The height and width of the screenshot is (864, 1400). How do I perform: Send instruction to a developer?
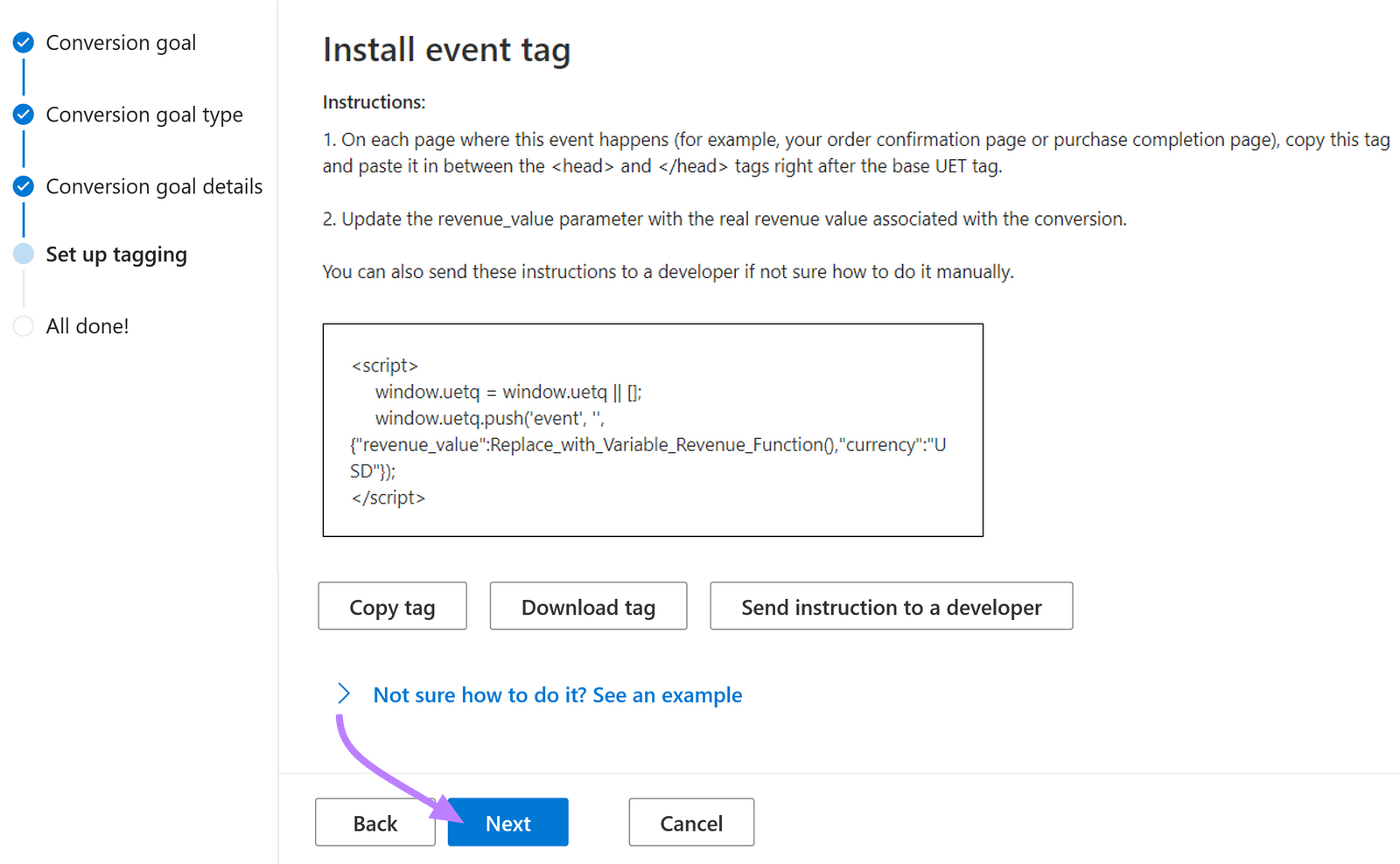pos(891,606)
